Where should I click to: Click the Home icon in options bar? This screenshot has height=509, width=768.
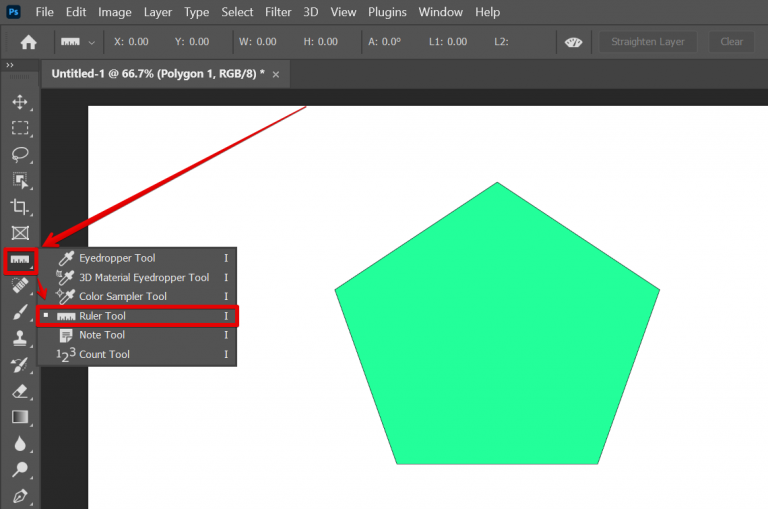[x=29, y=42]
